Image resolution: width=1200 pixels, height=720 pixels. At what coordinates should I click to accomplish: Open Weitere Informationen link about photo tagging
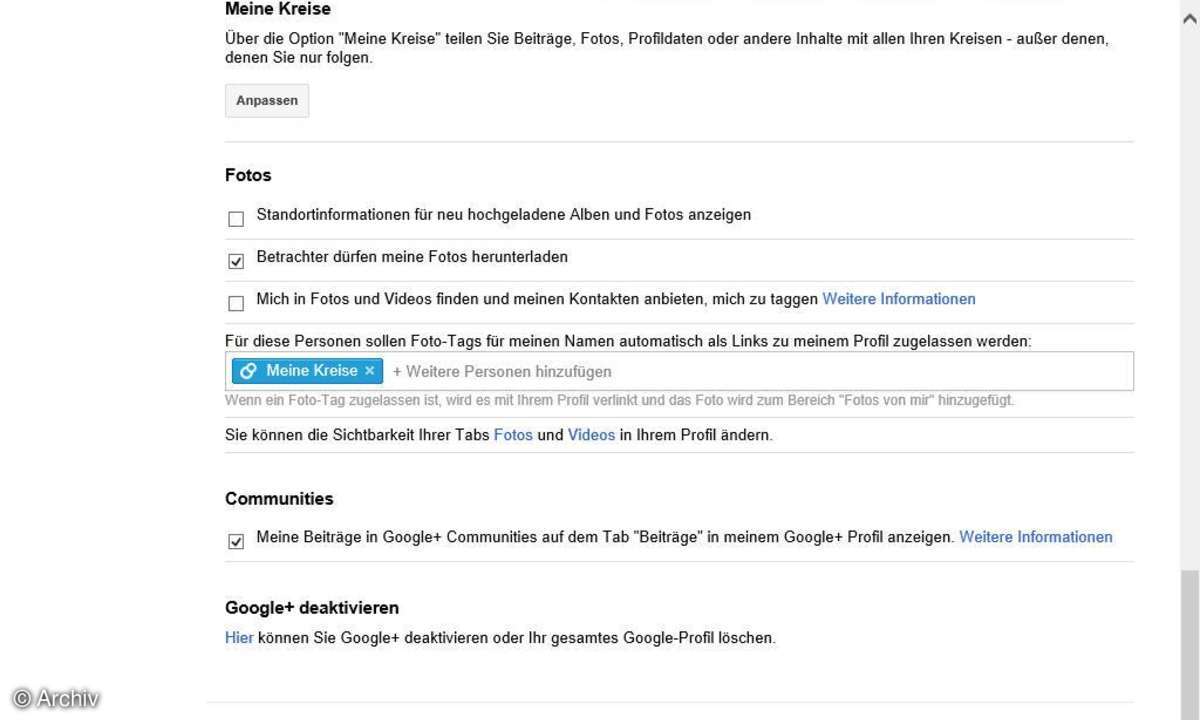(899, 299)
